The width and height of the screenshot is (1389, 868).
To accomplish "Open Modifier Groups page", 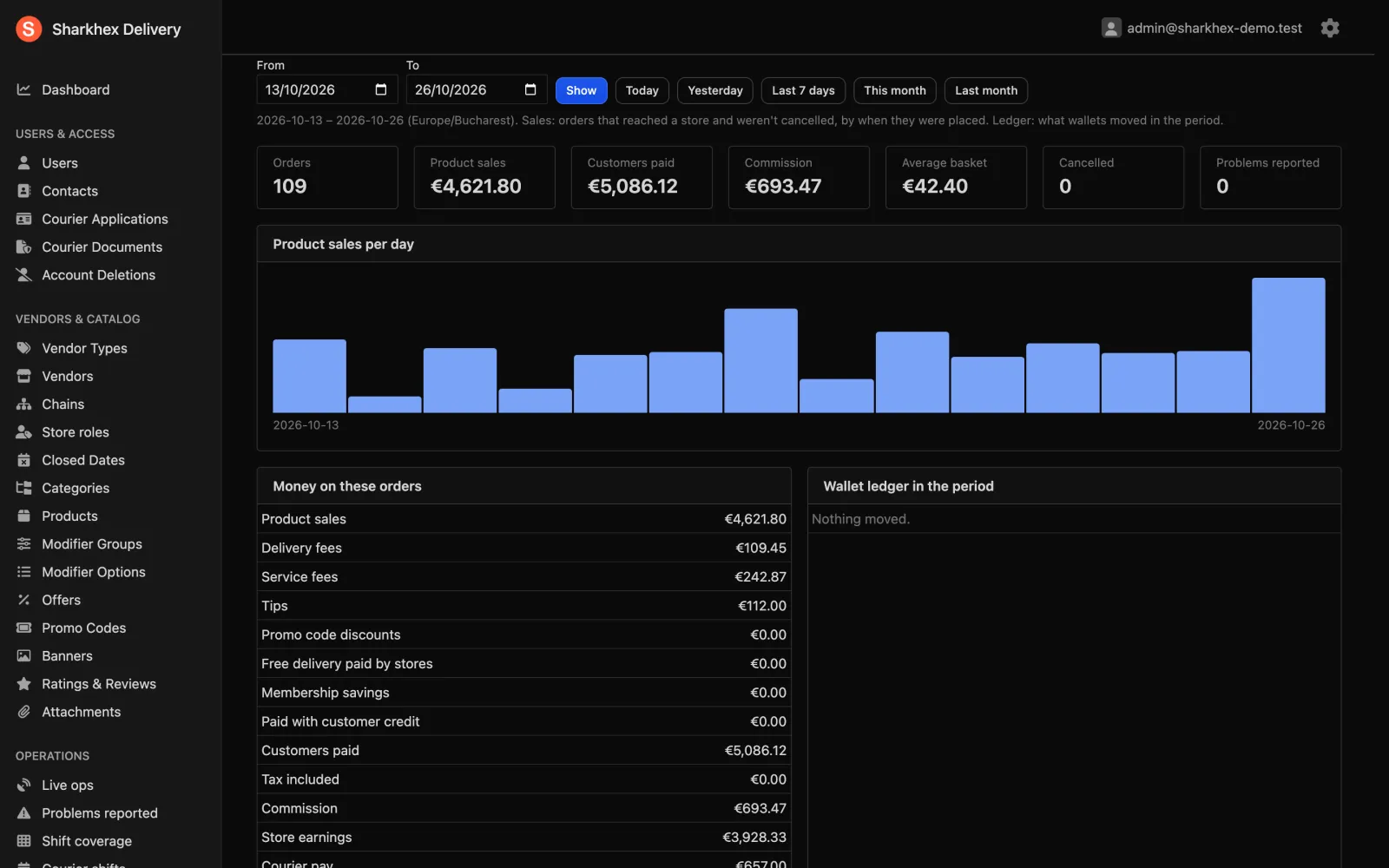I will pos(92,544).
